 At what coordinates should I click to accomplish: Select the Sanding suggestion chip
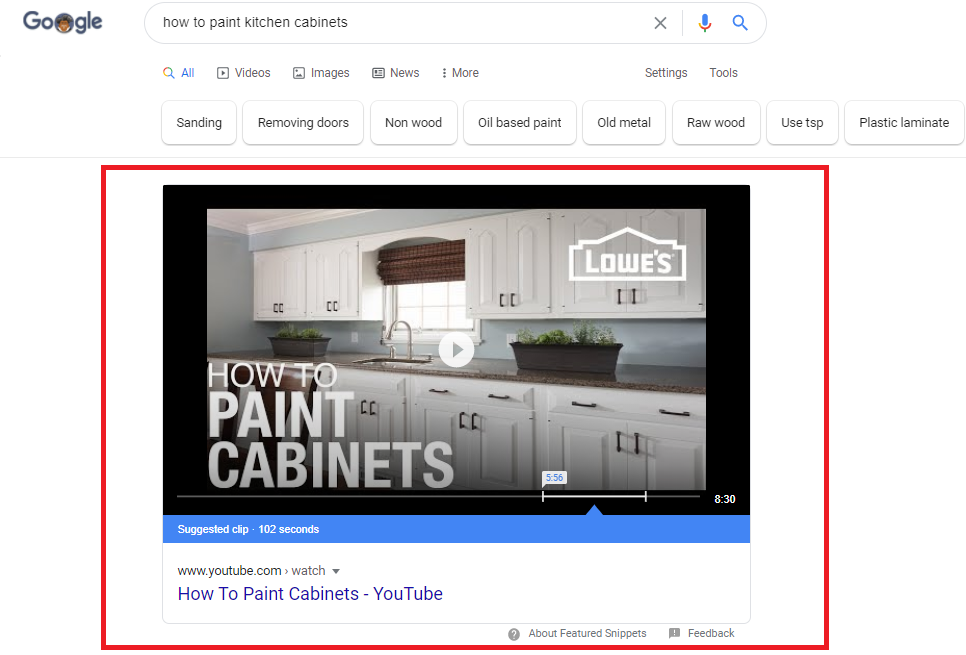pos(199,123)
